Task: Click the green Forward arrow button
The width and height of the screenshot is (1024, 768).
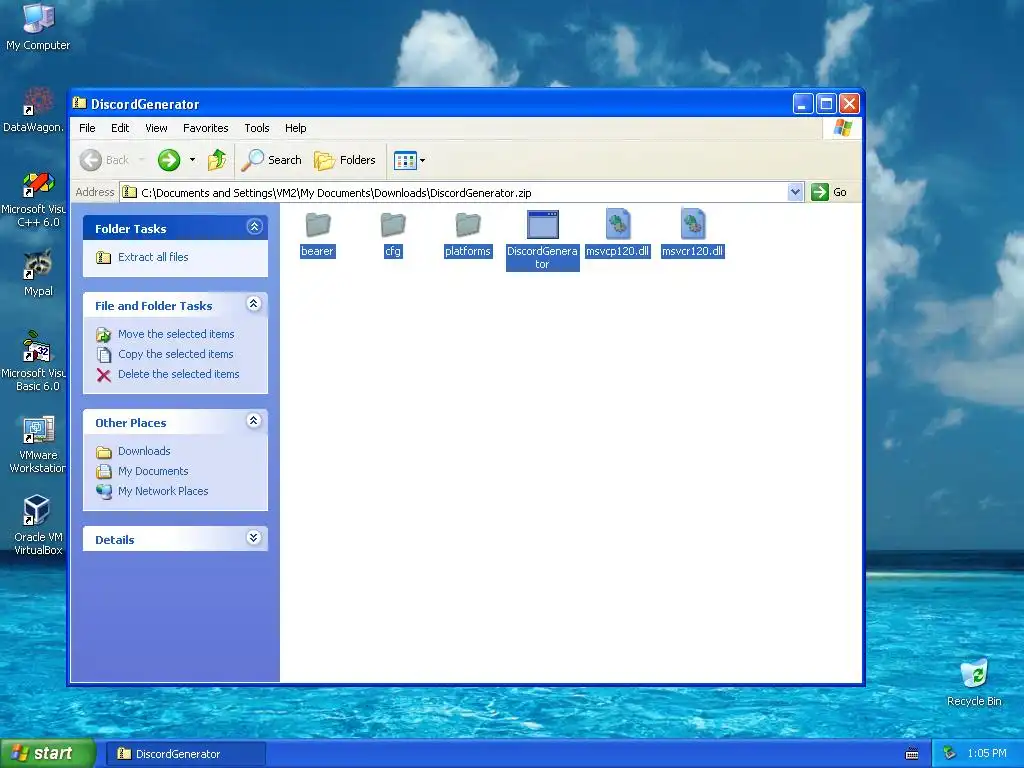Action: [x=169, y=160]
